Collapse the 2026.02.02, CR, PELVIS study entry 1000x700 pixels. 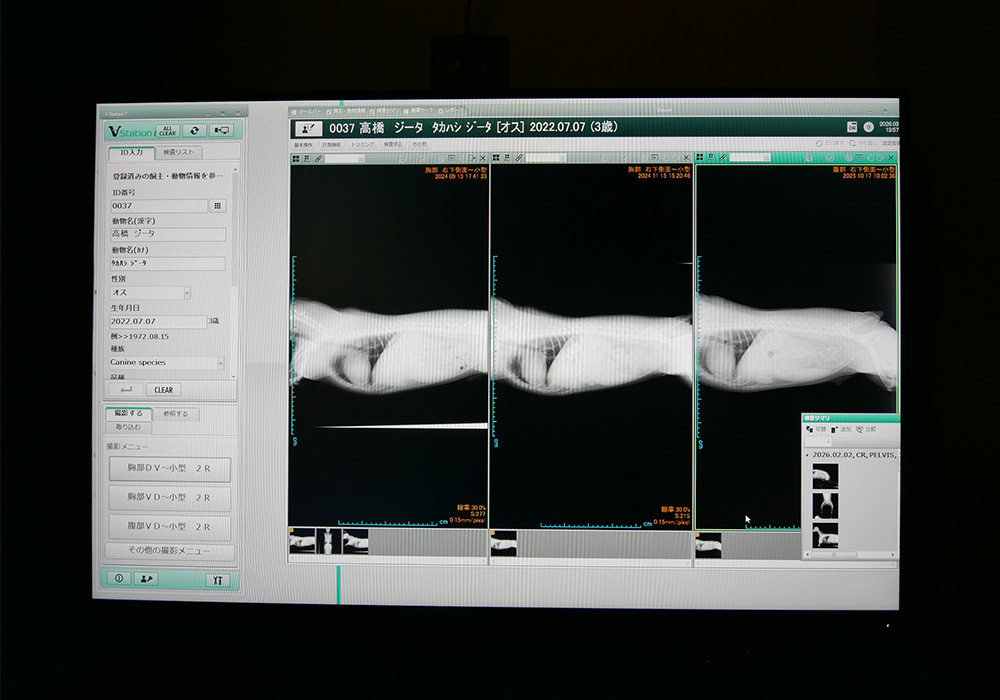[807, 455]
